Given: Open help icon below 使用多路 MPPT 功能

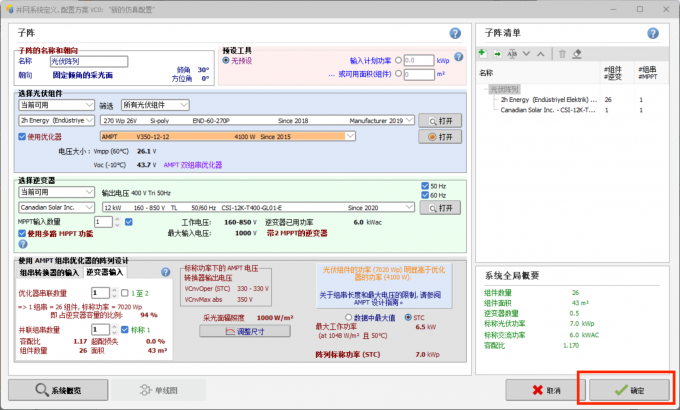Looking at the screenshot, I should 23,244.
